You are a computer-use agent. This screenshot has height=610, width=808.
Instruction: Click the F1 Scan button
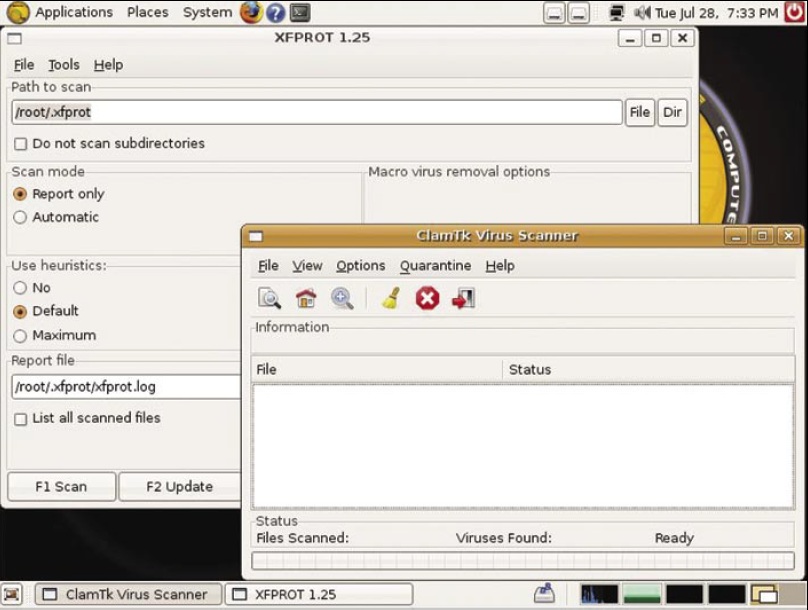coord(61,487)
